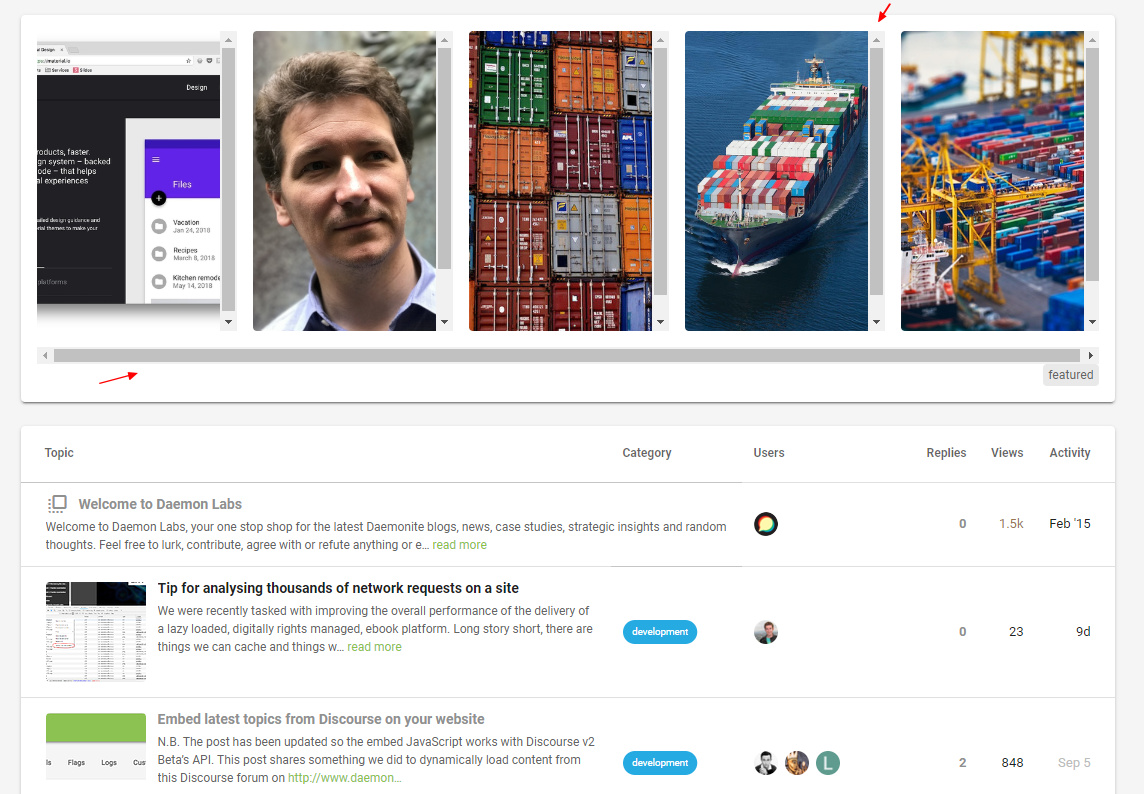Open the Welcome topic poster's round avatar
This screenshot has width=1144, height=794.
tap(765, 524)
